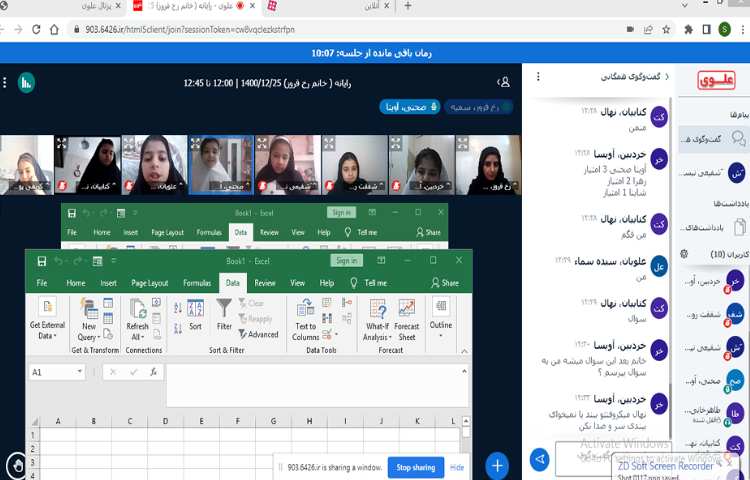Select column D header in spreadsheet

[x=165, y=421]
